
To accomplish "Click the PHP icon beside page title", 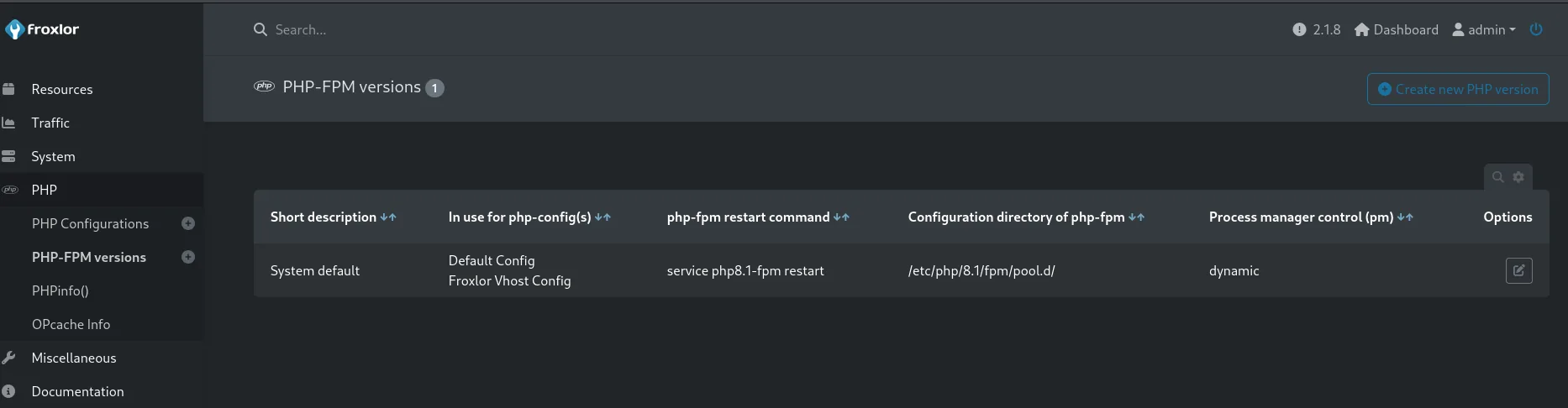I will pos(264,86).
